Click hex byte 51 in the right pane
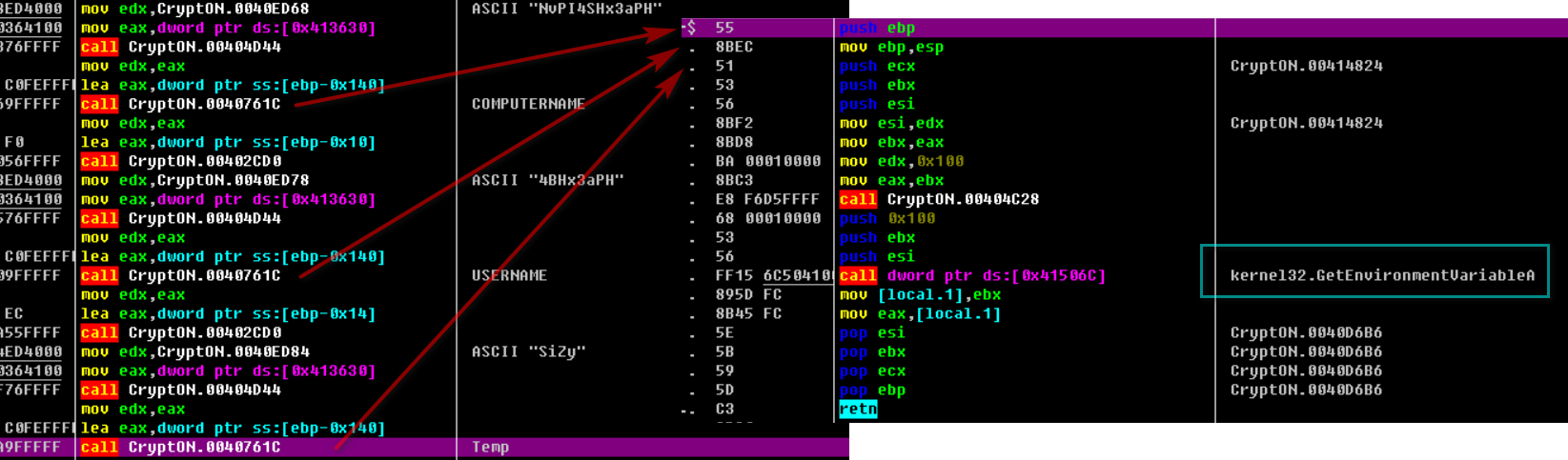This screenshot has width=1568, height=460. [x=724, y=66]
